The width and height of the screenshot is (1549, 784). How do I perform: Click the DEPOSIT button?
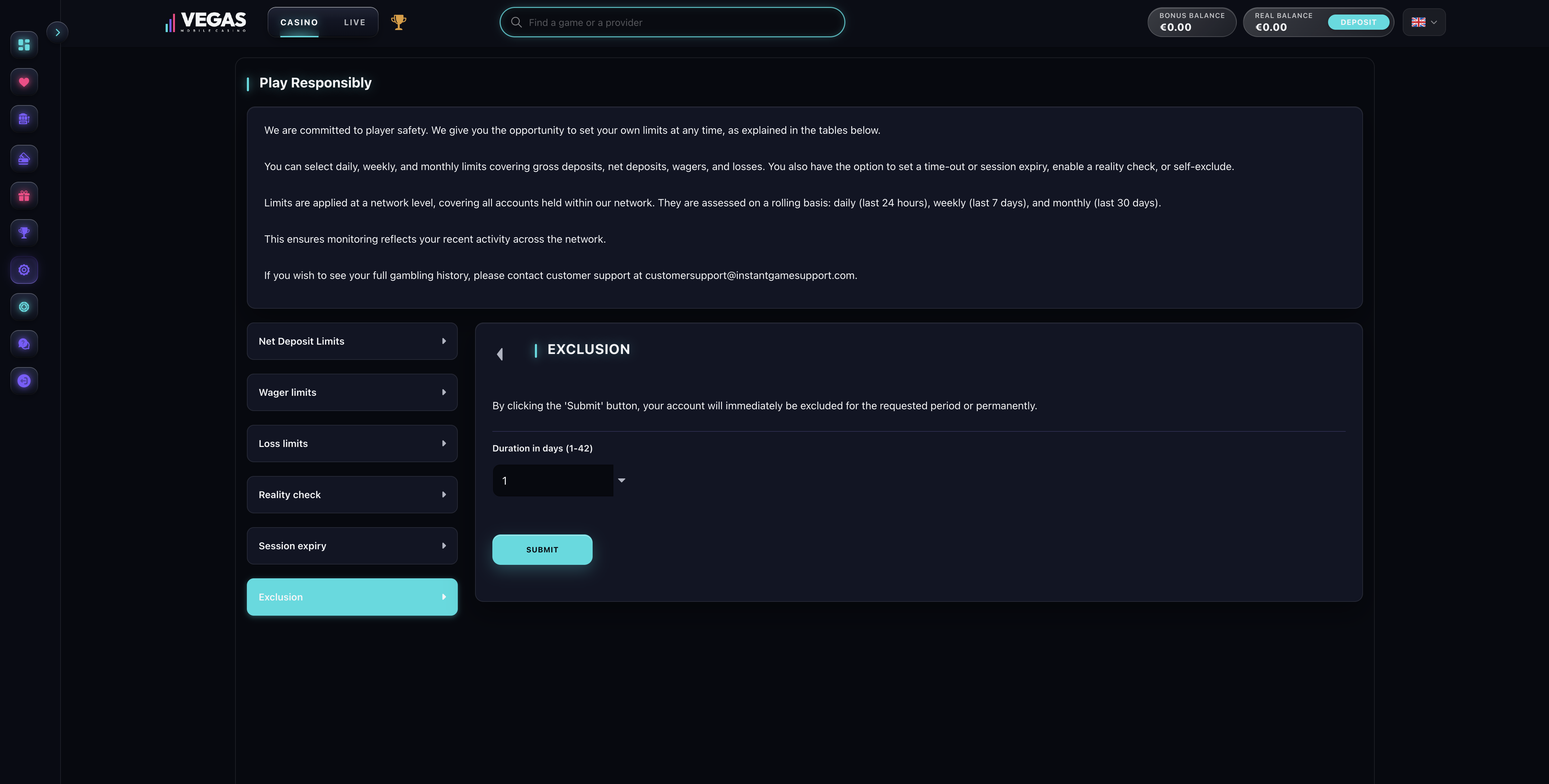click(1358, 22)
